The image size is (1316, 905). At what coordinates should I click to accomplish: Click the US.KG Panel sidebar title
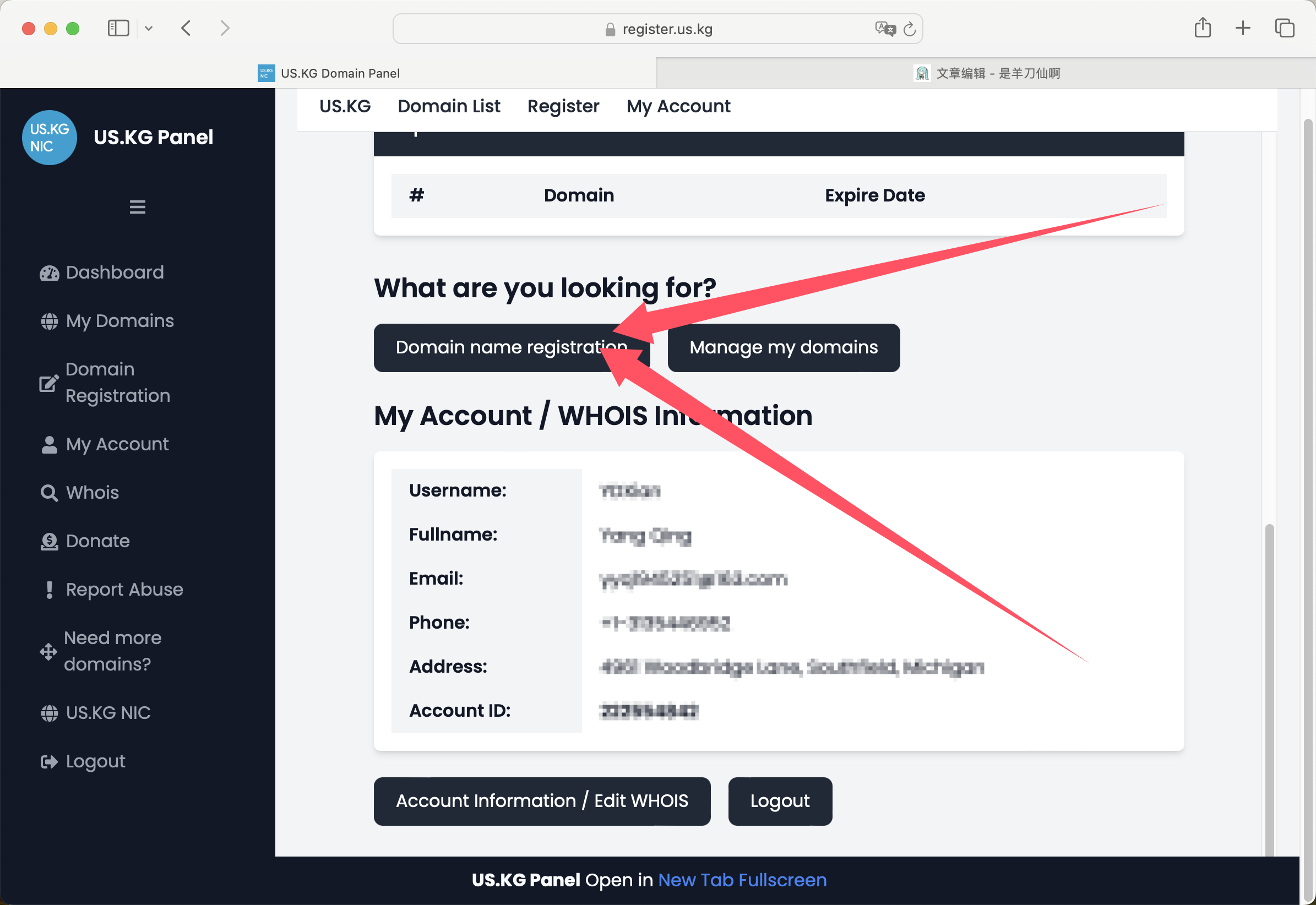[x=153, y=137]
